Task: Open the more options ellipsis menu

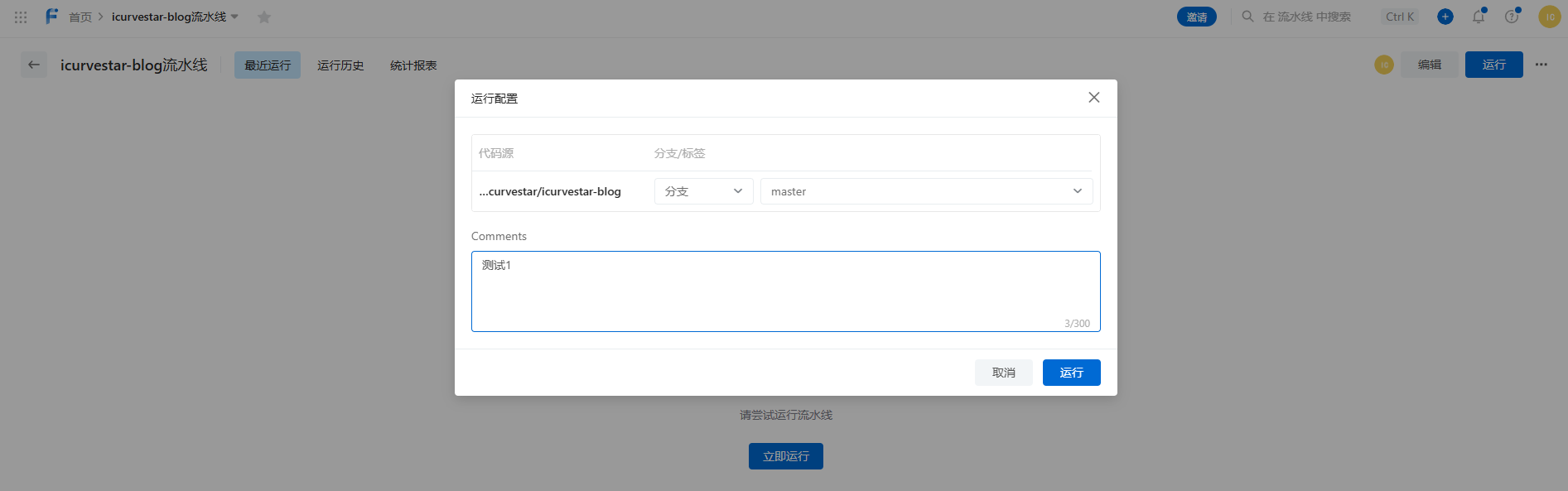Action: tap(1541, 65)
